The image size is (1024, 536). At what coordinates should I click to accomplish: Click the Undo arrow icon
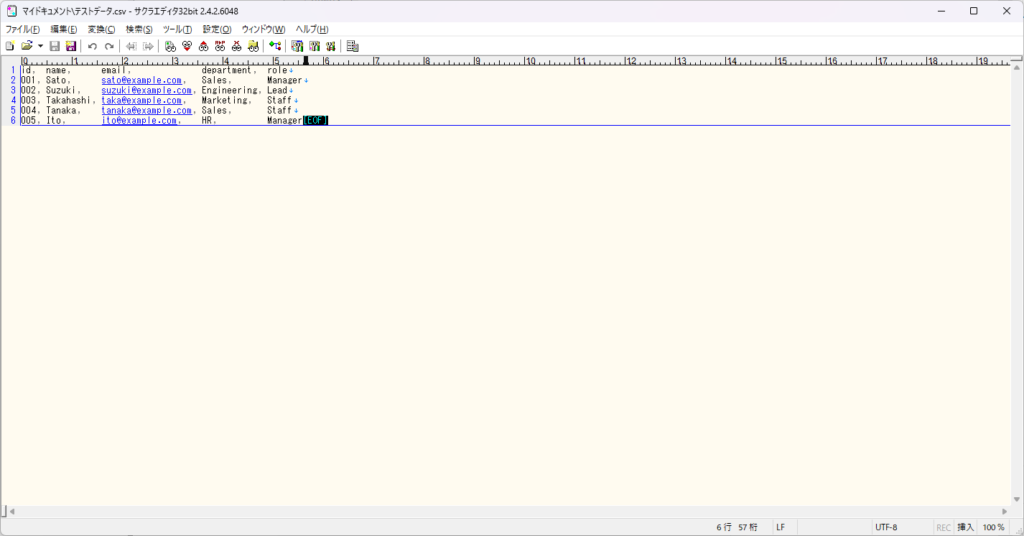click(x=93, y=46)
